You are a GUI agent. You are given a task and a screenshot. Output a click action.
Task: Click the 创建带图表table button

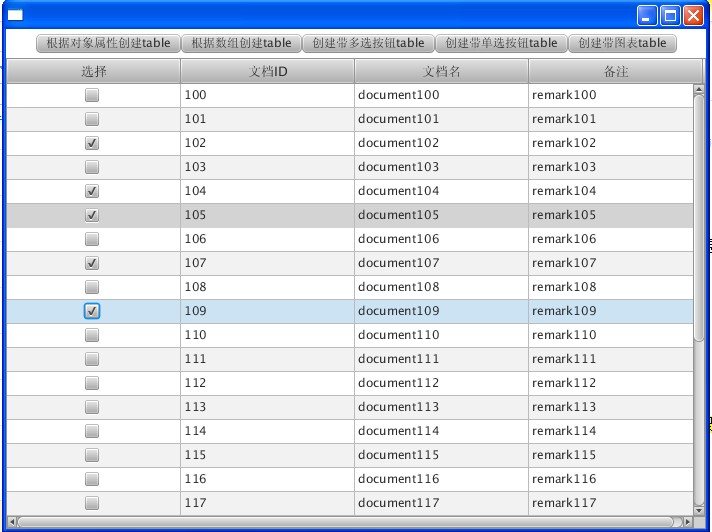[x=623, y=44]
